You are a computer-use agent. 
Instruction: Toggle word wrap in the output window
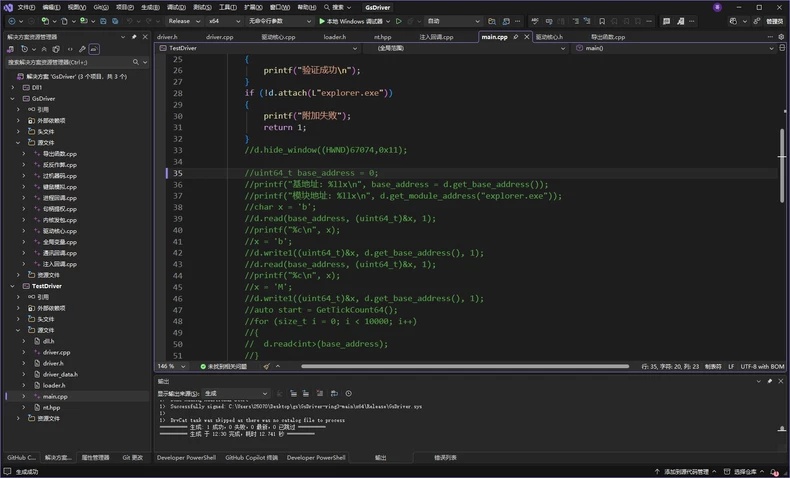[334, 393]
